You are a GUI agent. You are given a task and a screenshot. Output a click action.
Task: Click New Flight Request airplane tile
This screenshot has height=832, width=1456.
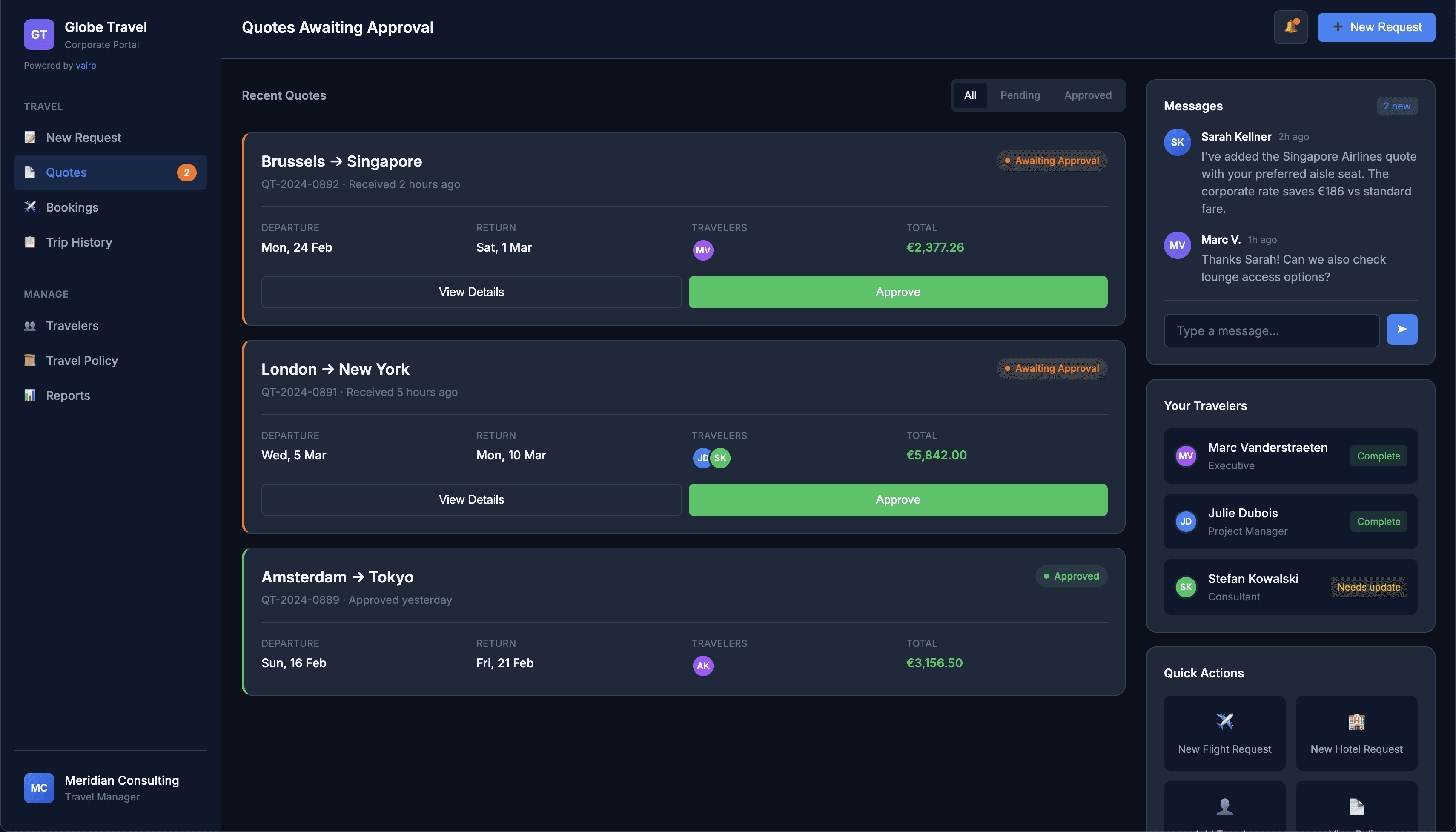[x=1224, y=732]
